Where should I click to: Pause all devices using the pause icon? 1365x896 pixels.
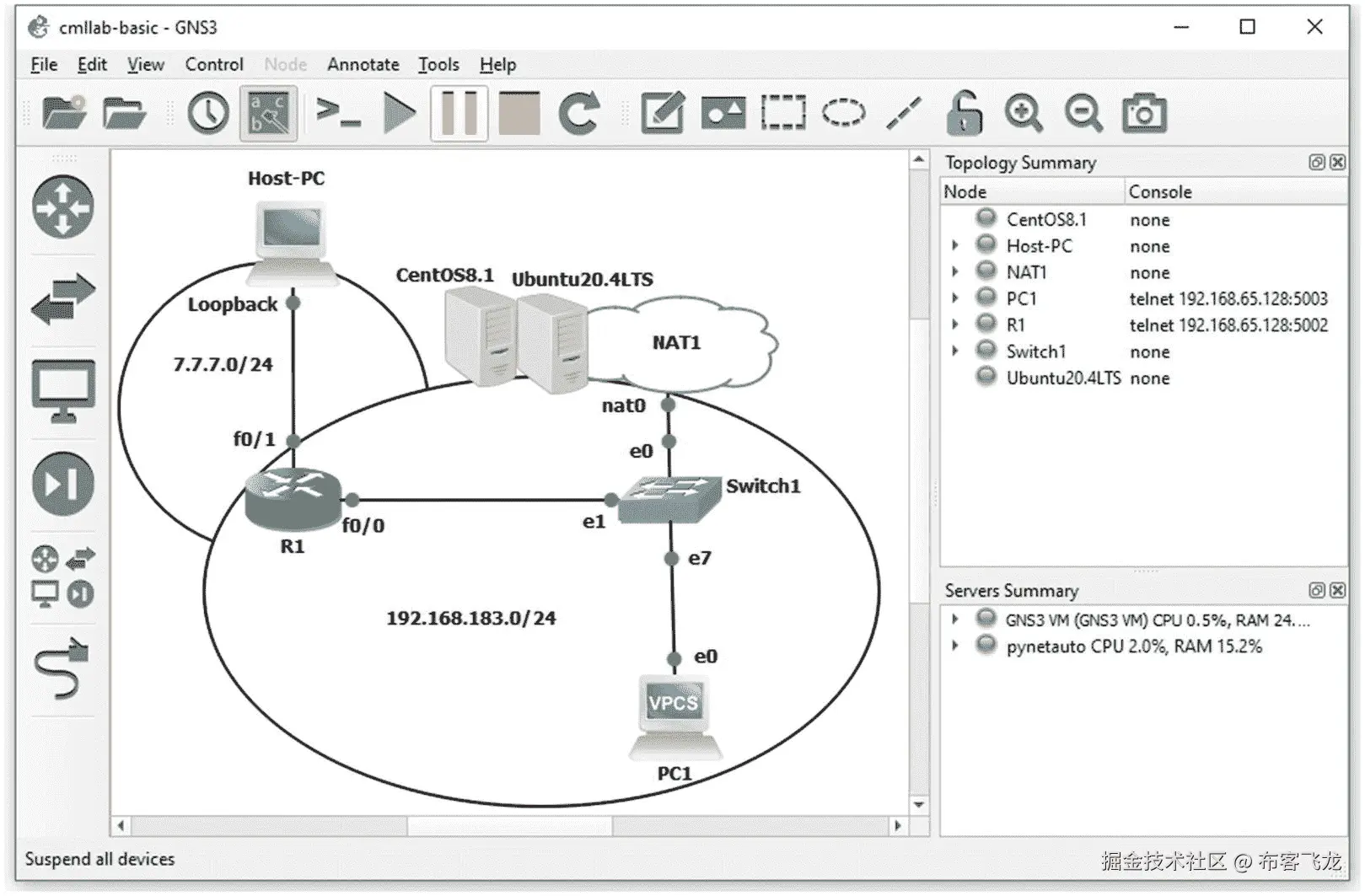point(458,112)
